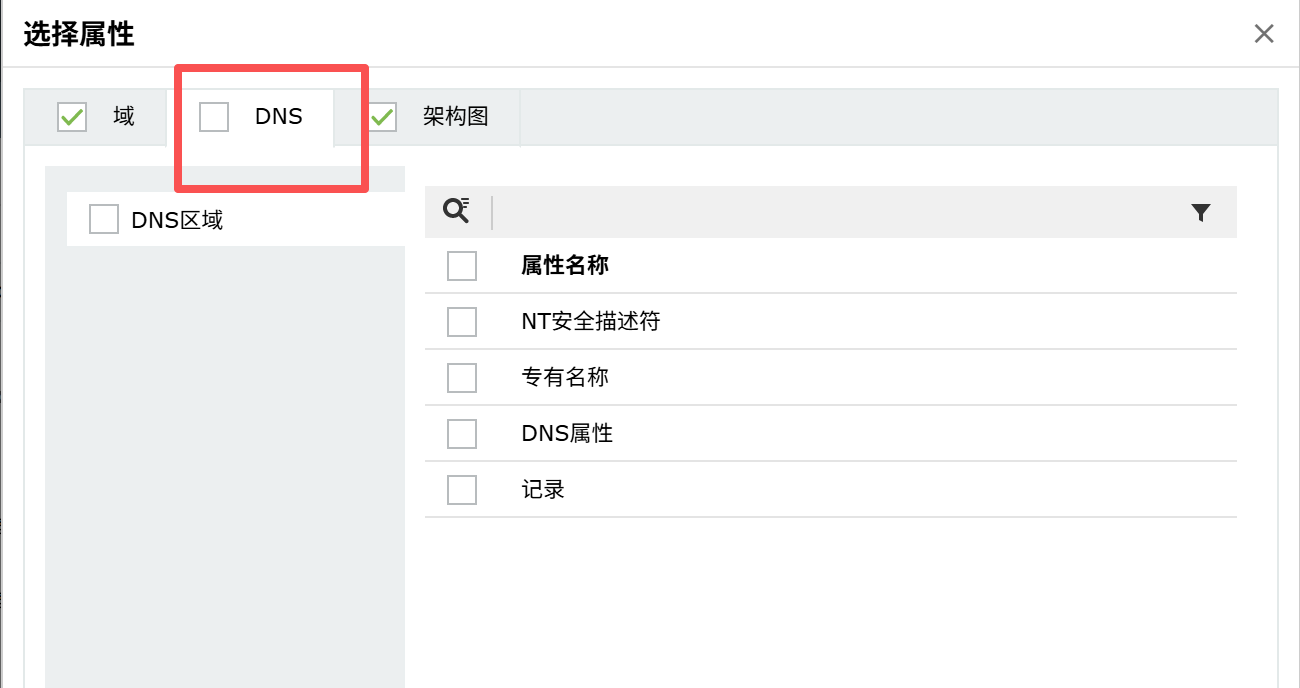Switch to the 域 tab
The image size is (1300, 688).
(x=124, y=117)
